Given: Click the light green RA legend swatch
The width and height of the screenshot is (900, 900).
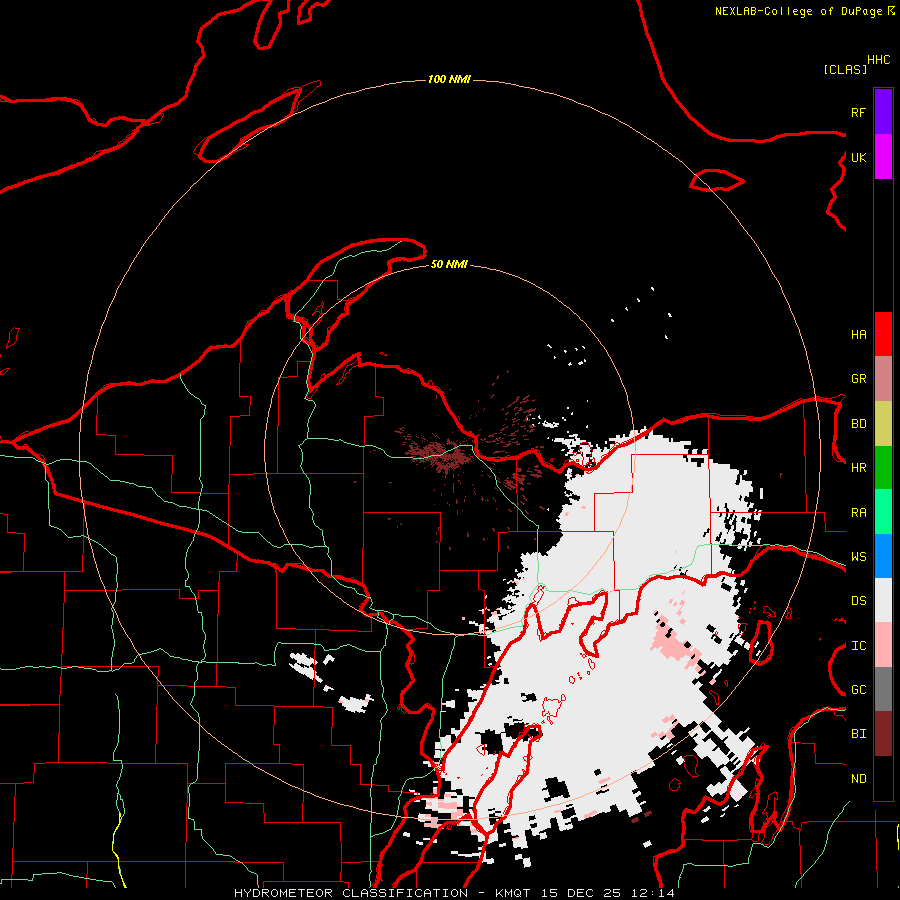Looking at the screenshot, I should tap(883, 512).
